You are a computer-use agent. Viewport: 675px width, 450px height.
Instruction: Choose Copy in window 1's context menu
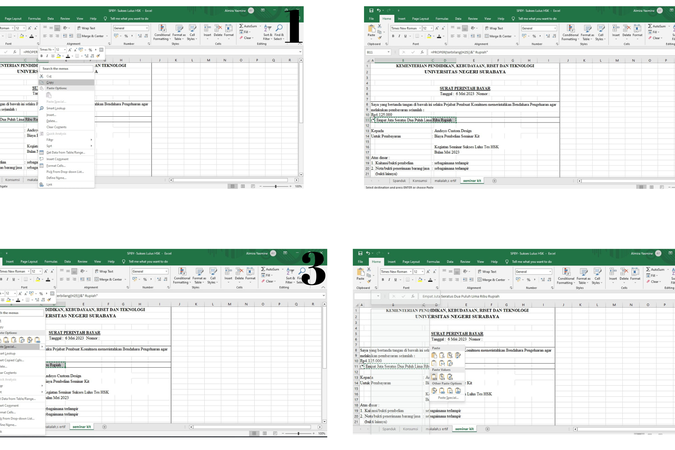(x=66, y=82)
